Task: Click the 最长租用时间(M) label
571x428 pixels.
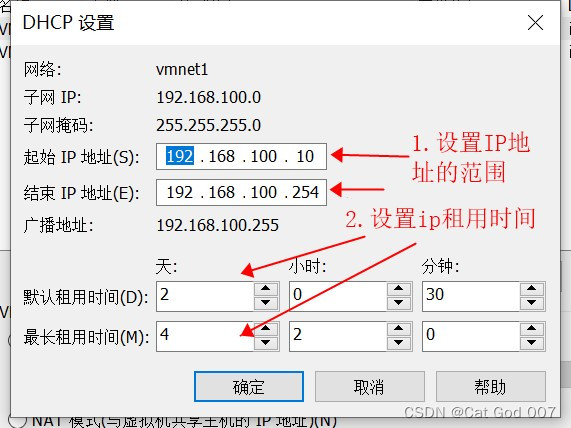Action: [x=86, y=337]
